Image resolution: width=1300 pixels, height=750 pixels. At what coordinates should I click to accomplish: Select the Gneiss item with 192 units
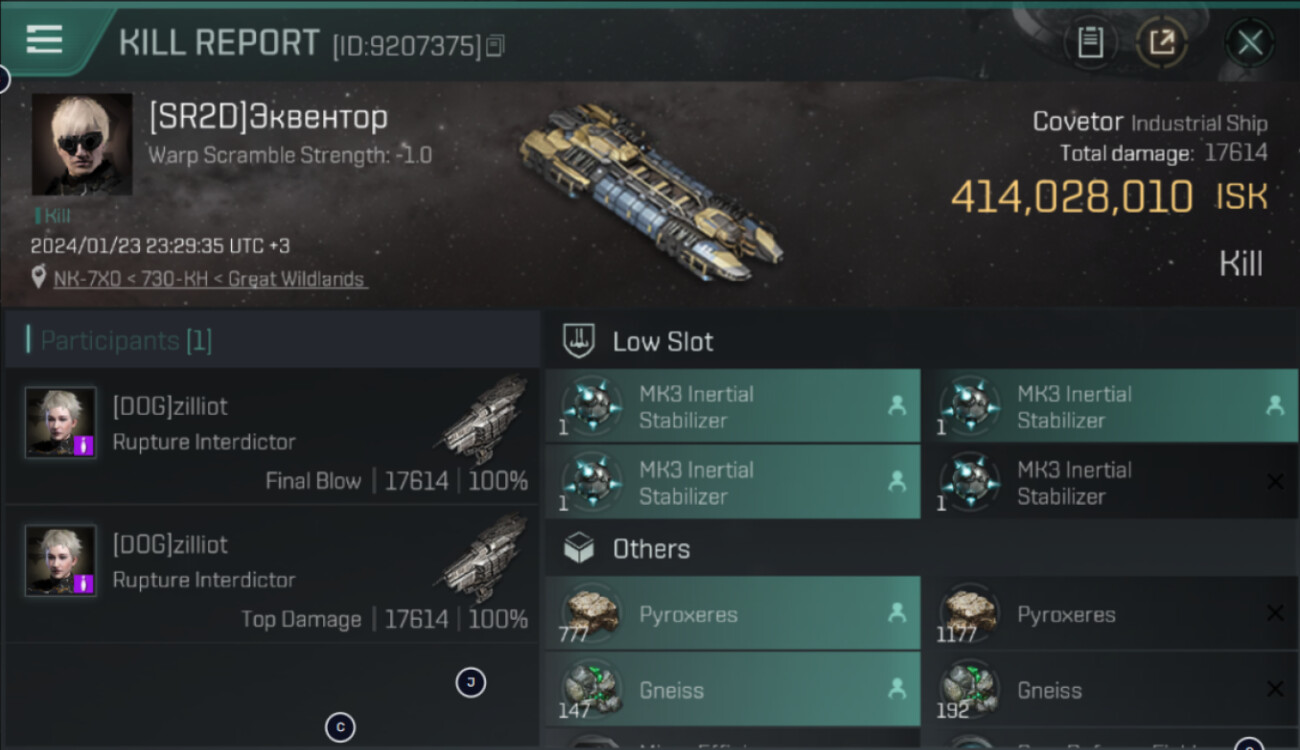point(1110,690)
